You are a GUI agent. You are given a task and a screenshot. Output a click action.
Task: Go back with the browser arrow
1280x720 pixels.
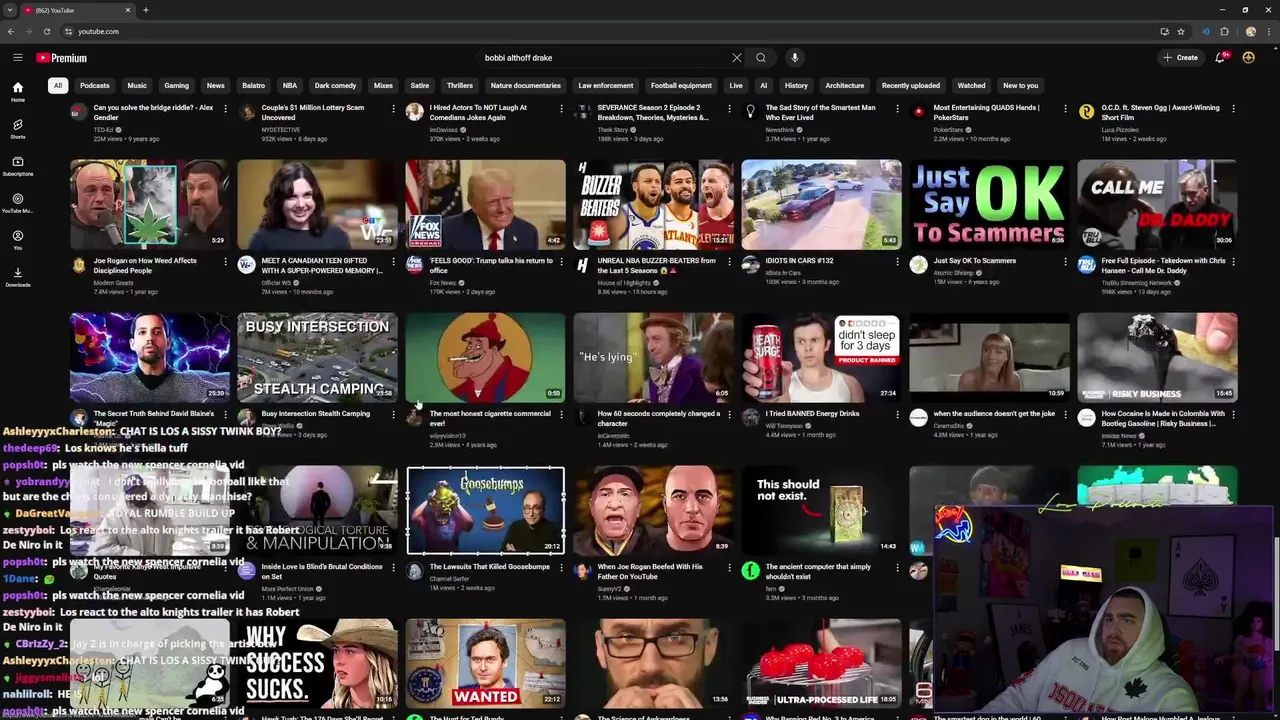pos(11,31)
